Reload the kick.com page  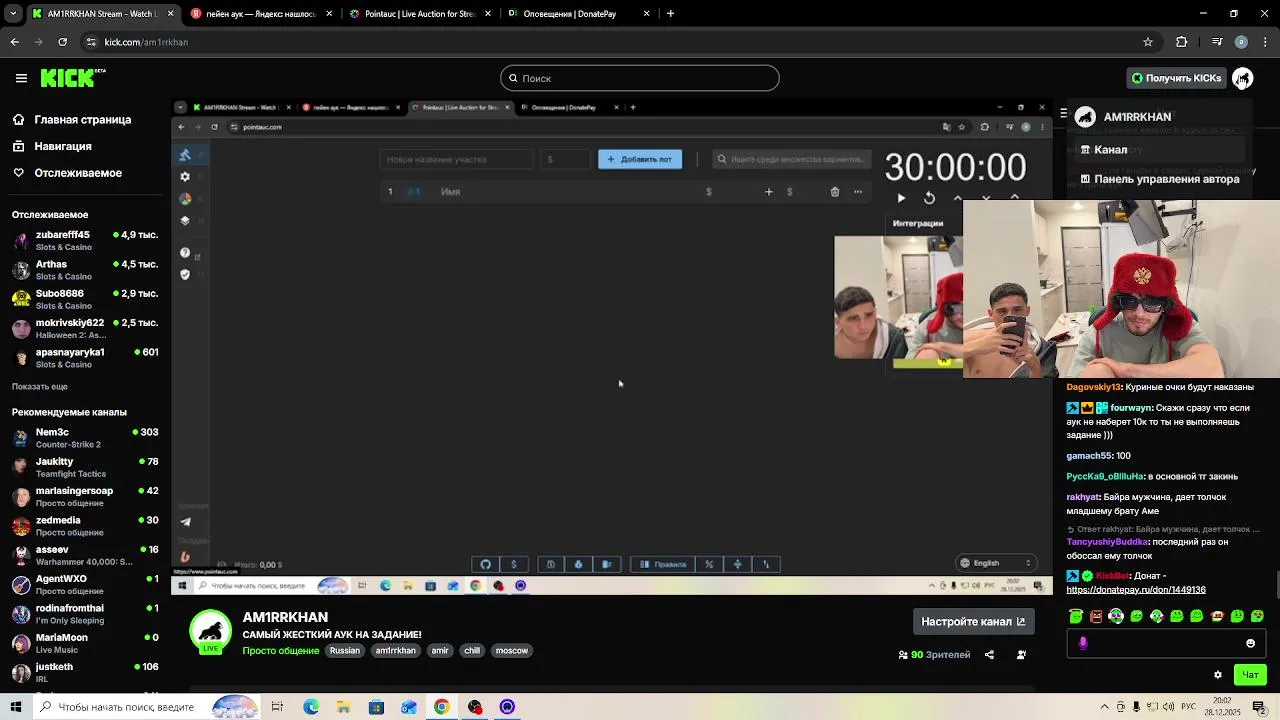[x=62, y=42]
